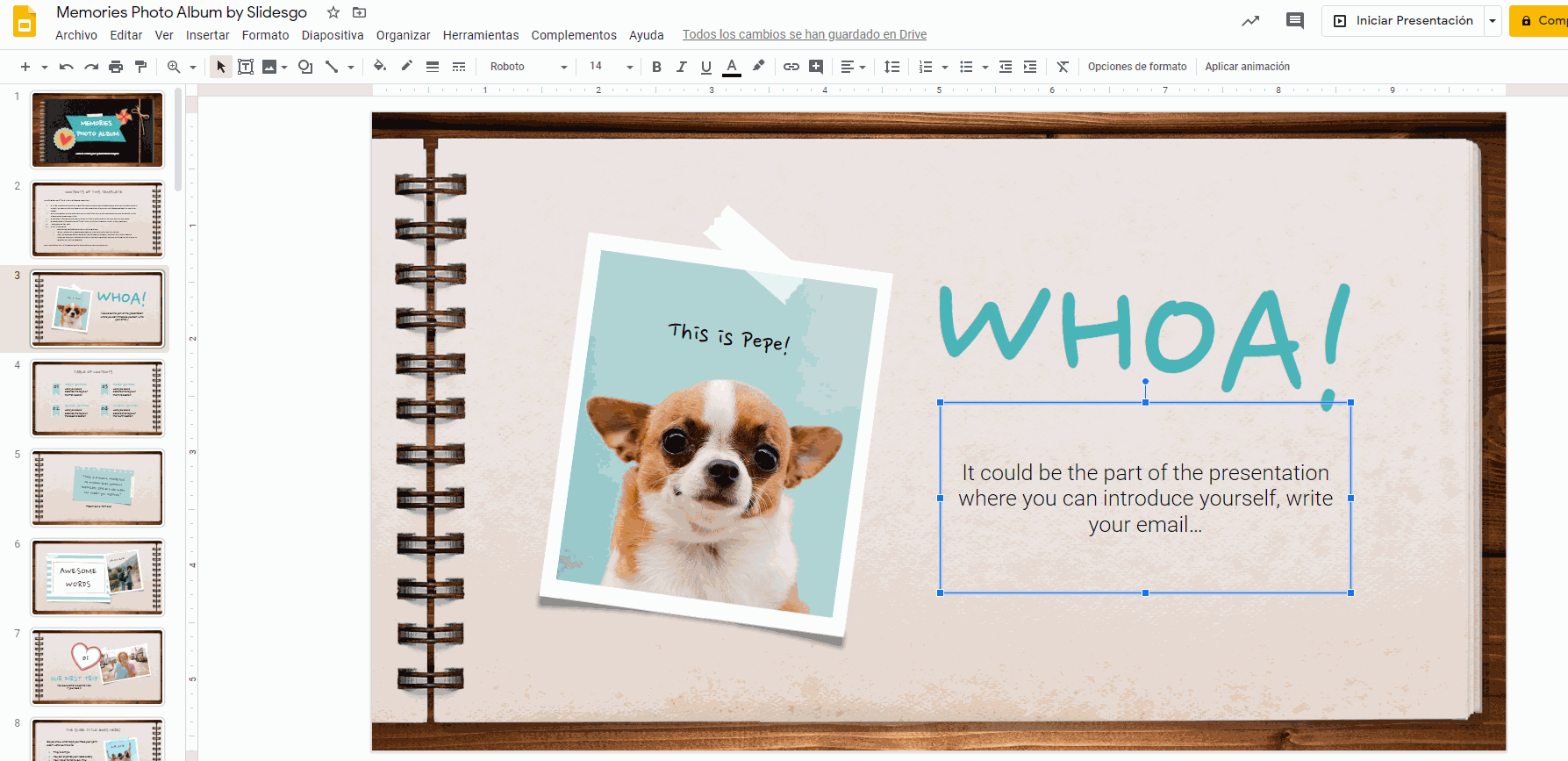Screen dimensions: 1568x761
Task: Click the saved in Drive changes link
Action: click(x=805, y=34)
